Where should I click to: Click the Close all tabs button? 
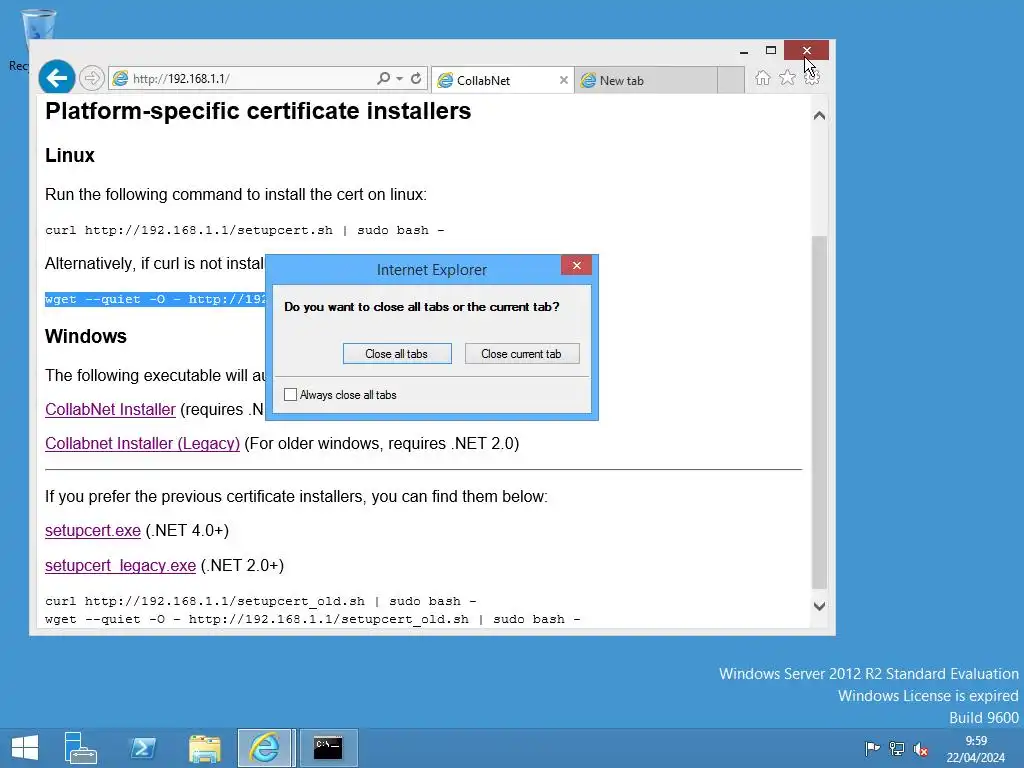click(397, 353)
